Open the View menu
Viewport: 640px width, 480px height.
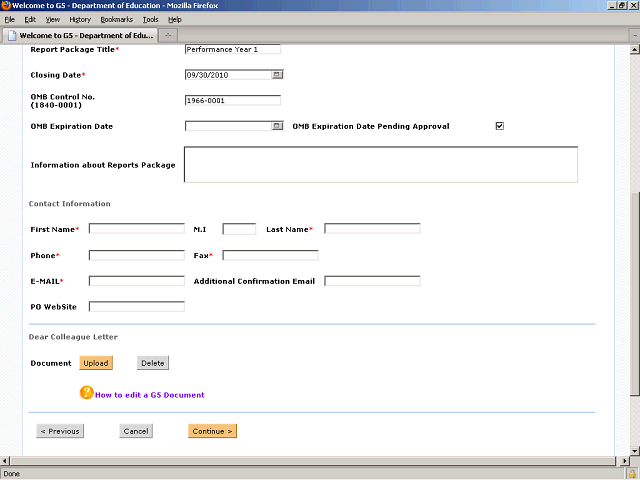coord(53,20)
